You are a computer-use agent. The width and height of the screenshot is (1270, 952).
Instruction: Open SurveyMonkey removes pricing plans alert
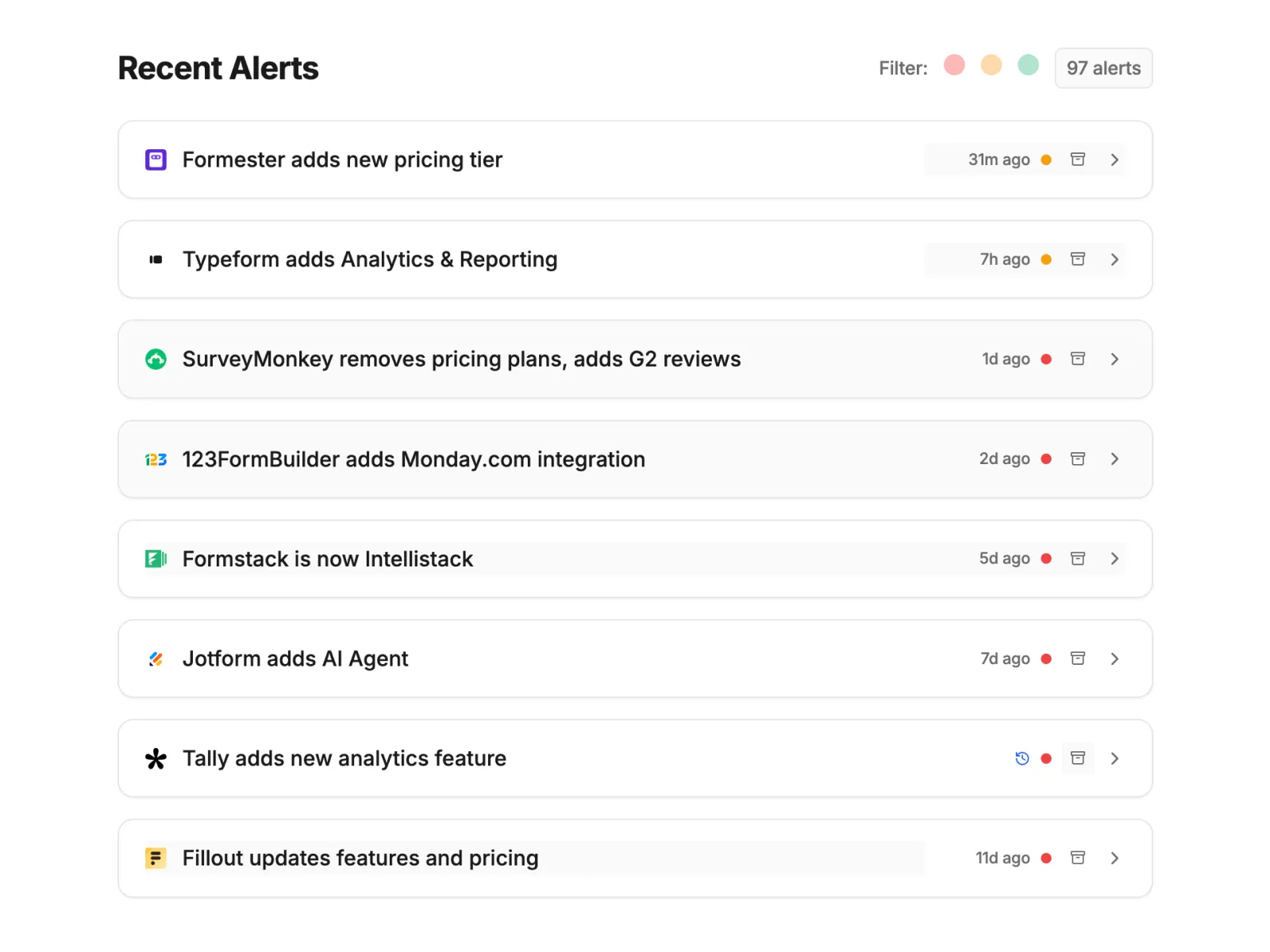click(x=461, y=359)
